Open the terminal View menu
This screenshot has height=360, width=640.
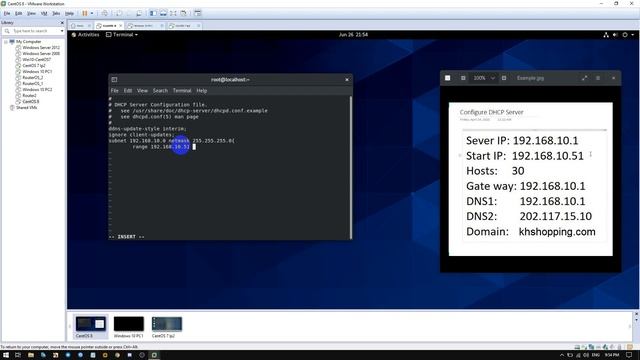click(x=142, y=91)
